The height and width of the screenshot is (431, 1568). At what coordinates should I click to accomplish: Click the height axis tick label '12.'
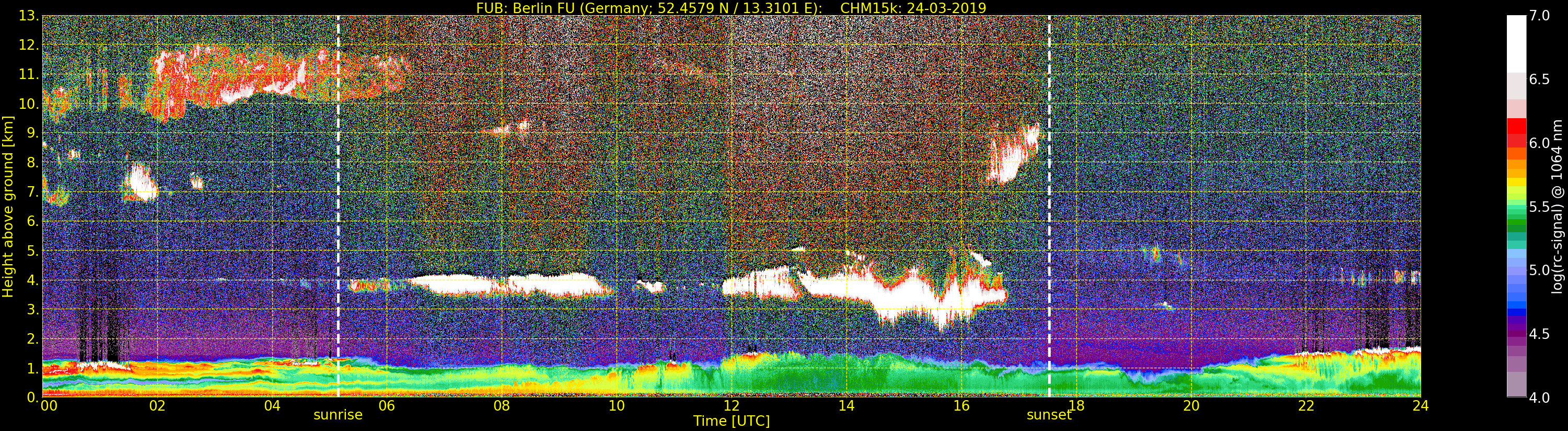coord(29,45)
